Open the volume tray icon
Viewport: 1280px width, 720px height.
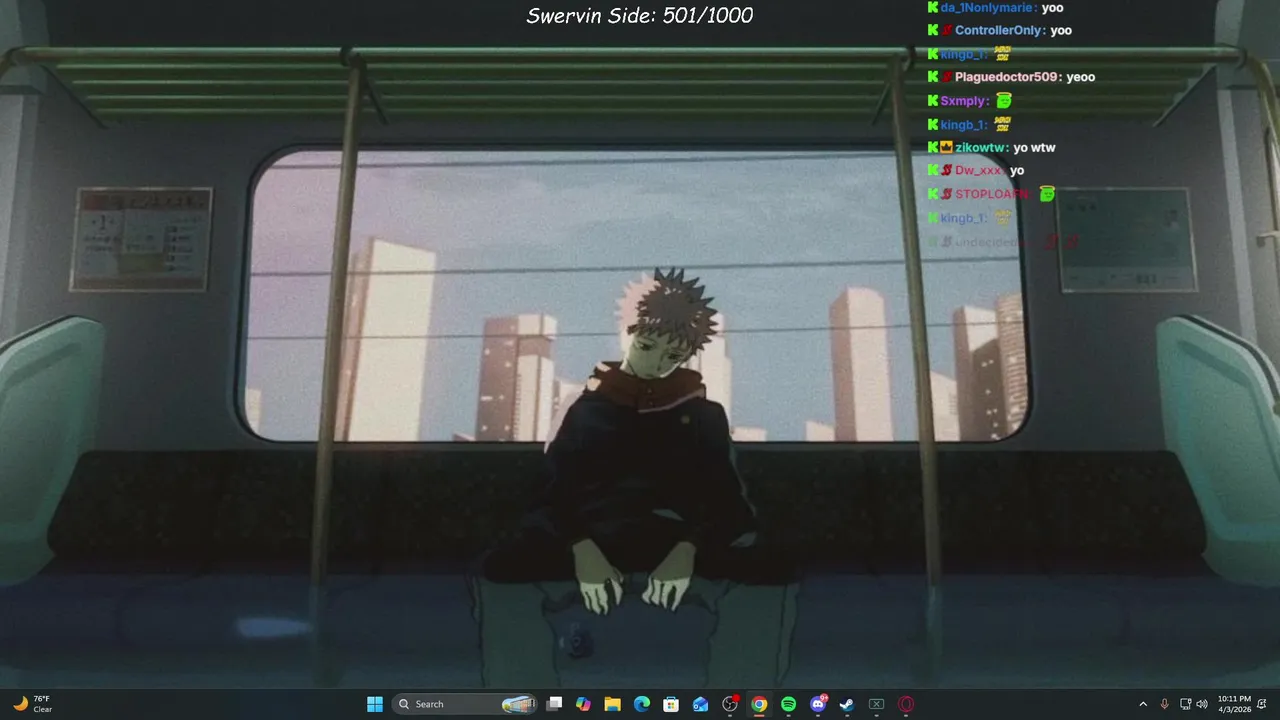point(1202,704)
